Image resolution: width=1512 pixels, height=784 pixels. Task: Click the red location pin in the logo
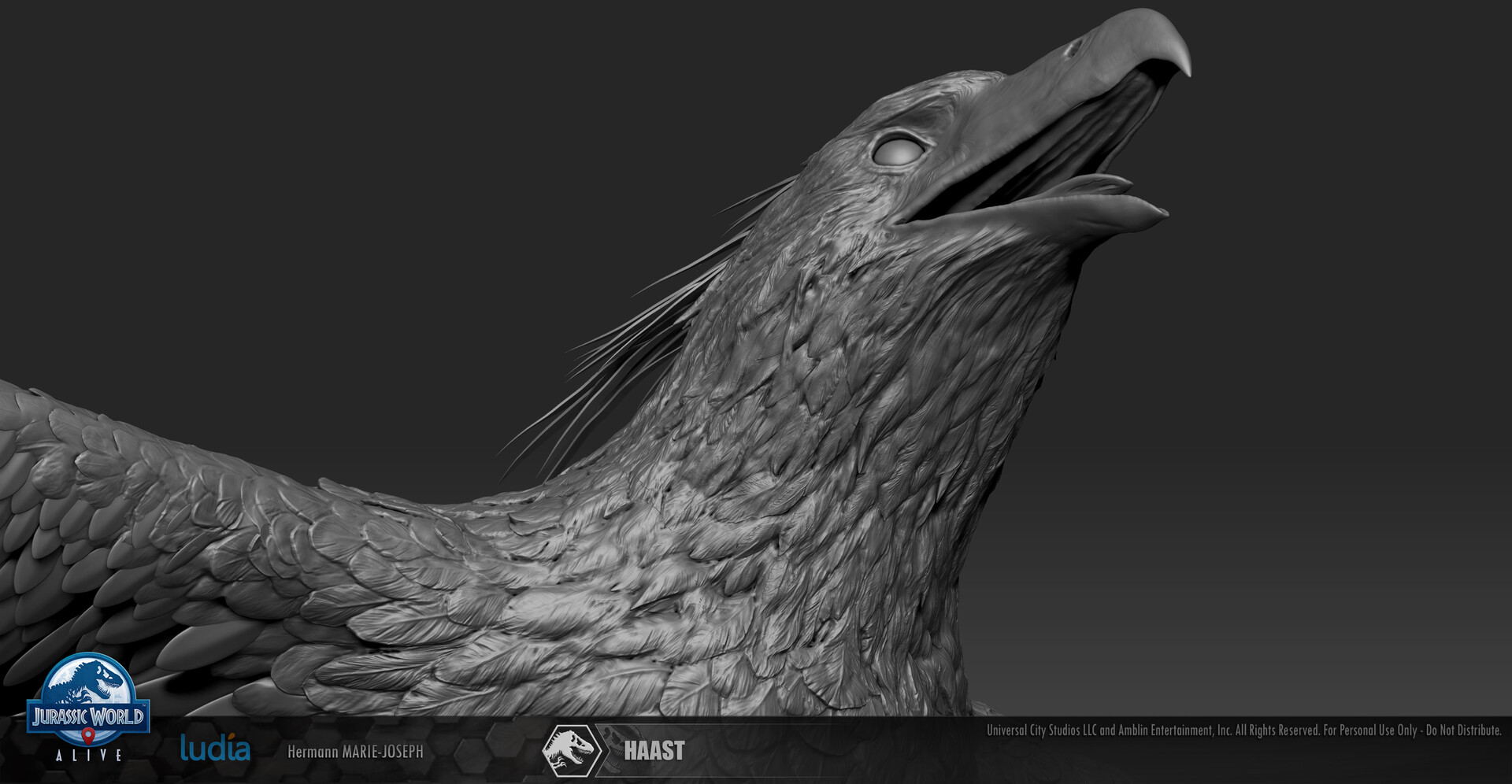88,738
